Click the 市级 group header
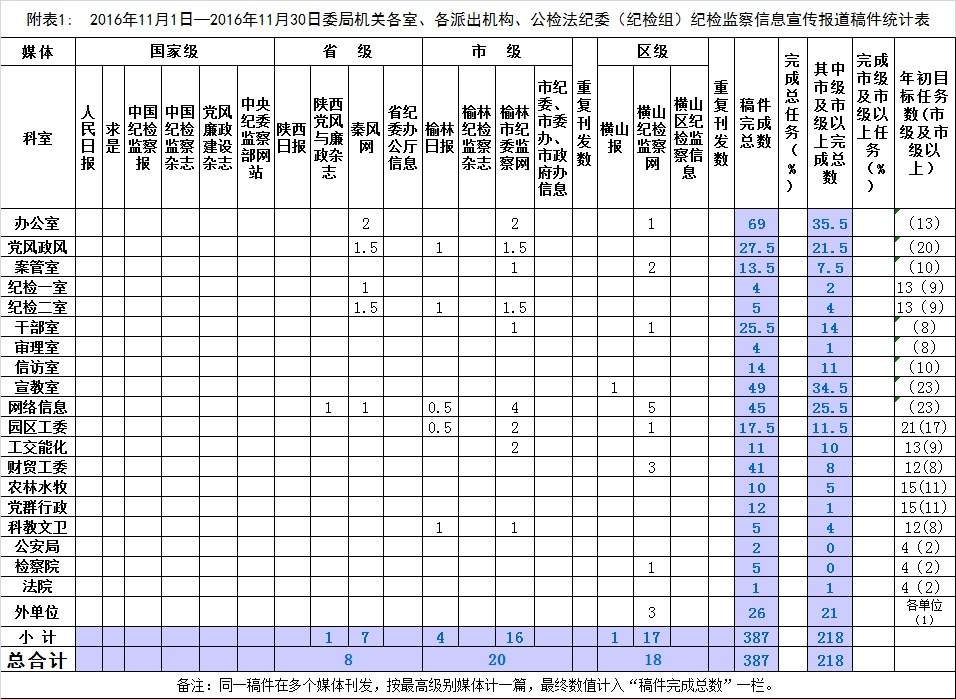The image size is (956, 699). click(x=497, y=52)
